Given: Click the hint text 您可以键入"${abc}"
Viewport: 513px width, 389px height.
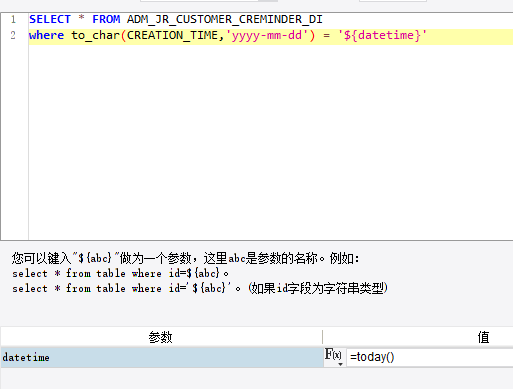Looking at the screenshot, I should 66,258.
